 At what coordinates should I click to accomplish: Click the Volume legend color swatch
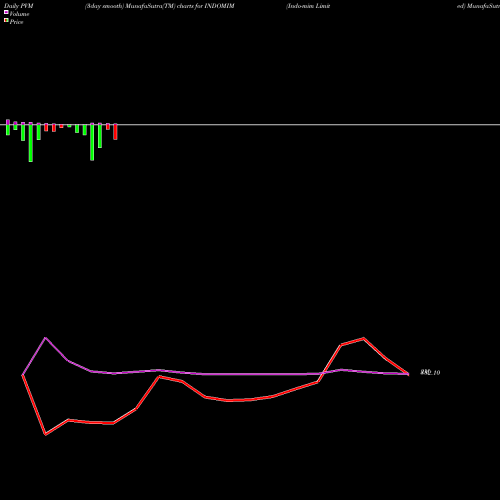point(6,12)
